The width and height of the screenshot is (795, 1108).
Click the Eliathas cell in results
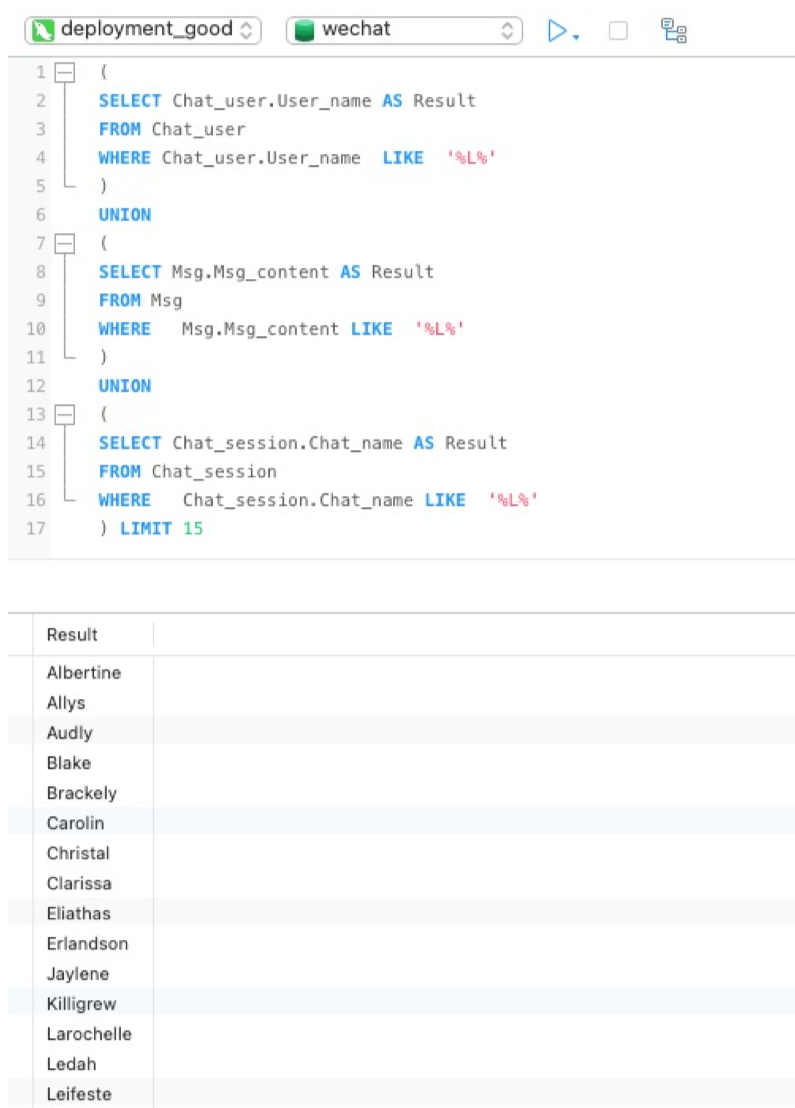(x=79, y=913)
